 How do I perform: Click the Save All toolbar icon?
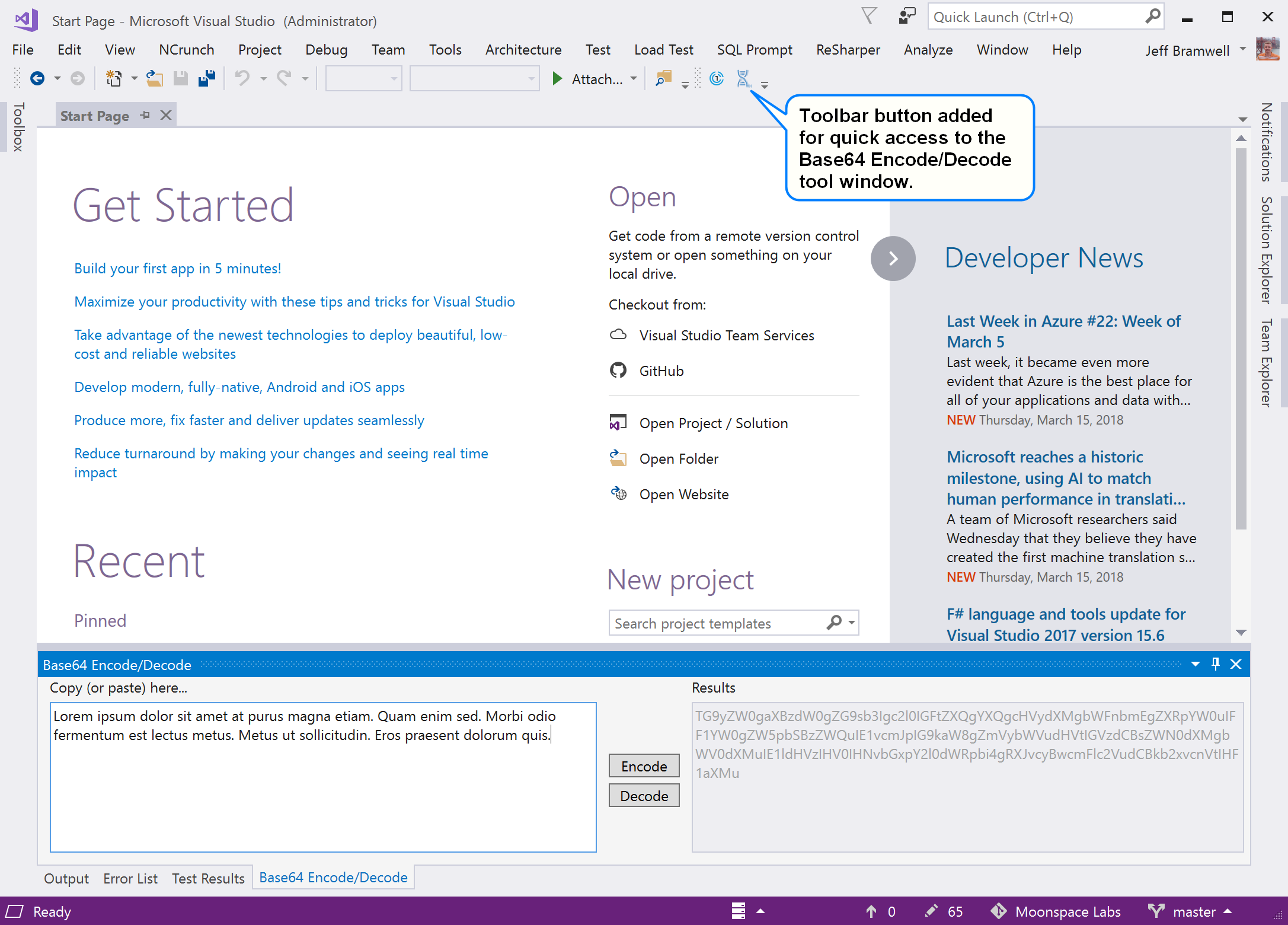[207, 78]
